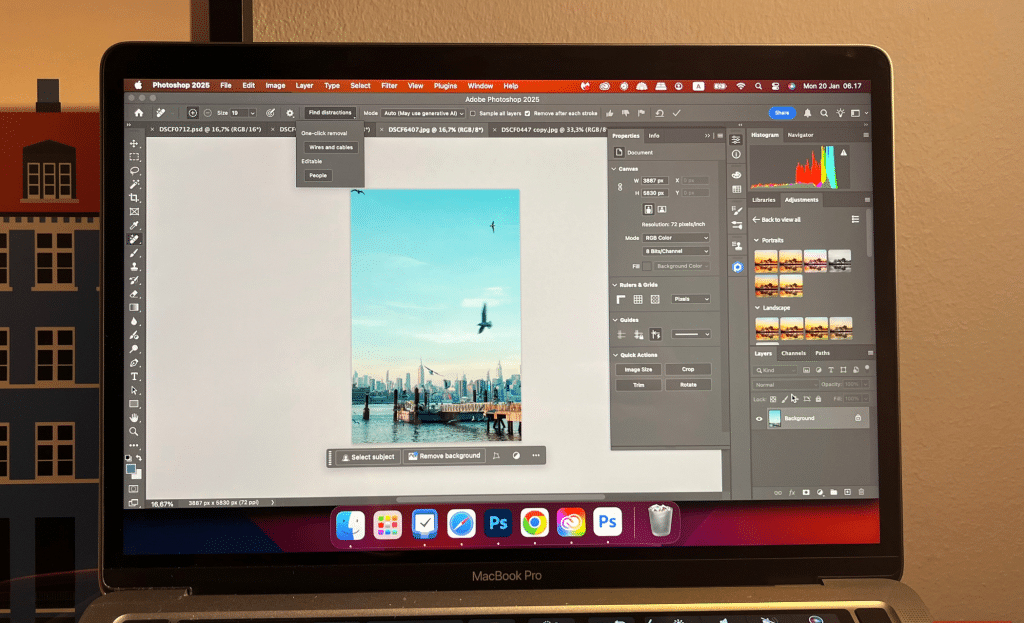Click the foreground color swatch
The image size is (1024, 623).
coord(131,468)
